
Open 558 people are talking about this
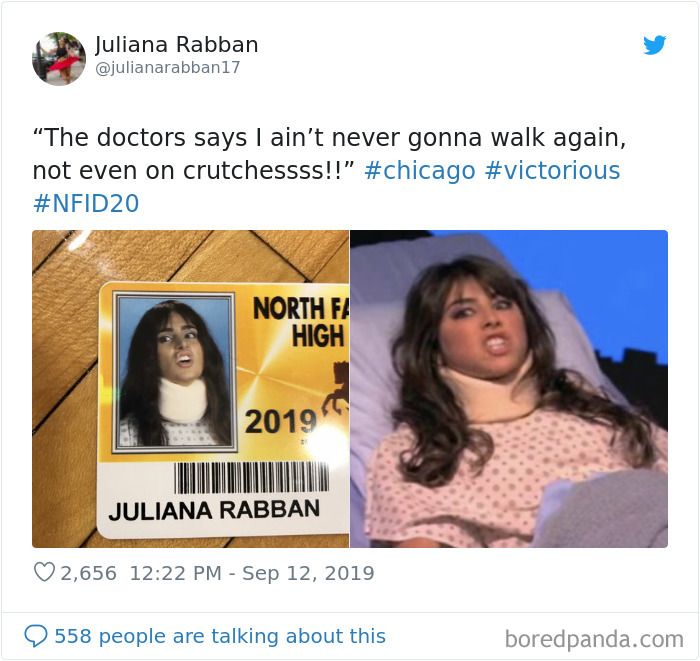(220, 636)
